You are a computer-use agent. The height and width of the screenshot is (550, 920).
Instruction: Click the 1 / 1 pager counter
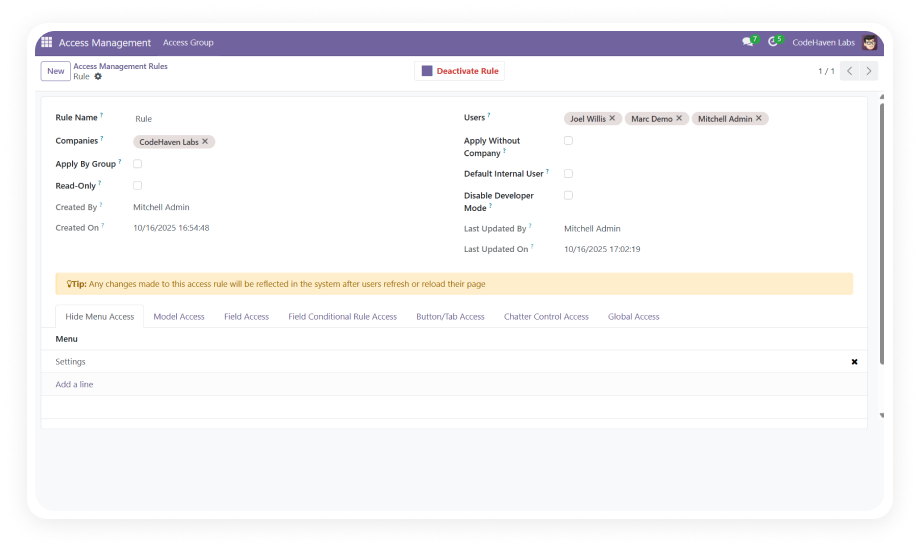click(x=826, y=71)
